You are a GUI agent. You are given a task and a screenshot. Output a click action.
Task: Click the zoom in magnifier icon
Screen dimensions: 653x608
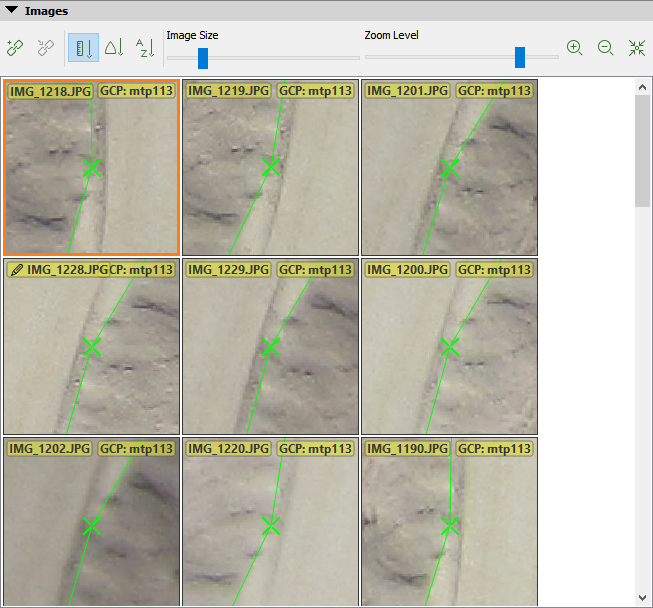[x=574, y=47]
